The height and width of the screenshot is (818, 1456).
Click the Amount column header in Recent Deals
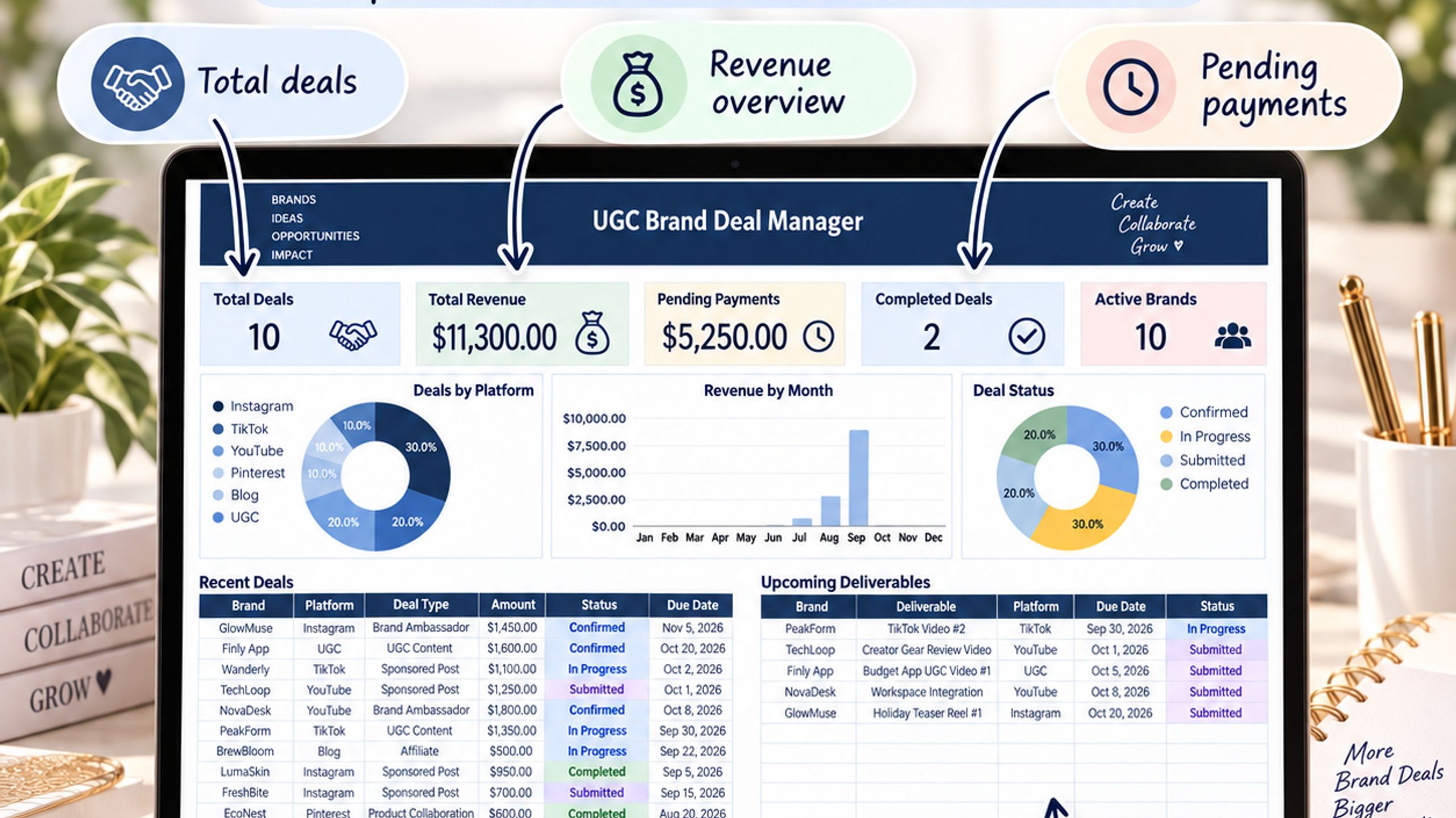(x=513, y=605)
